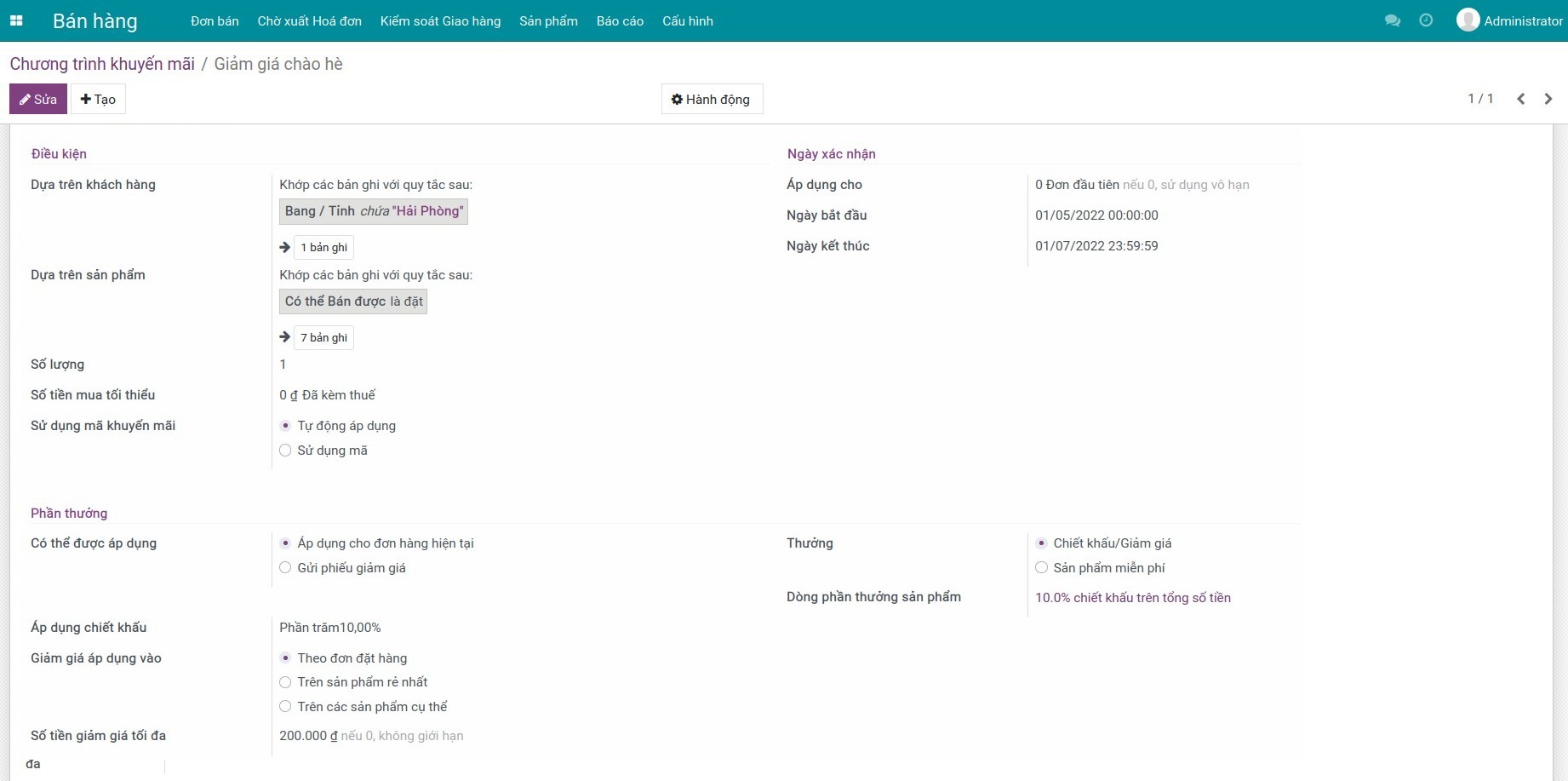Click the Tạo create button
This screenshot has width=1568, height=781.
pos(98,99)
